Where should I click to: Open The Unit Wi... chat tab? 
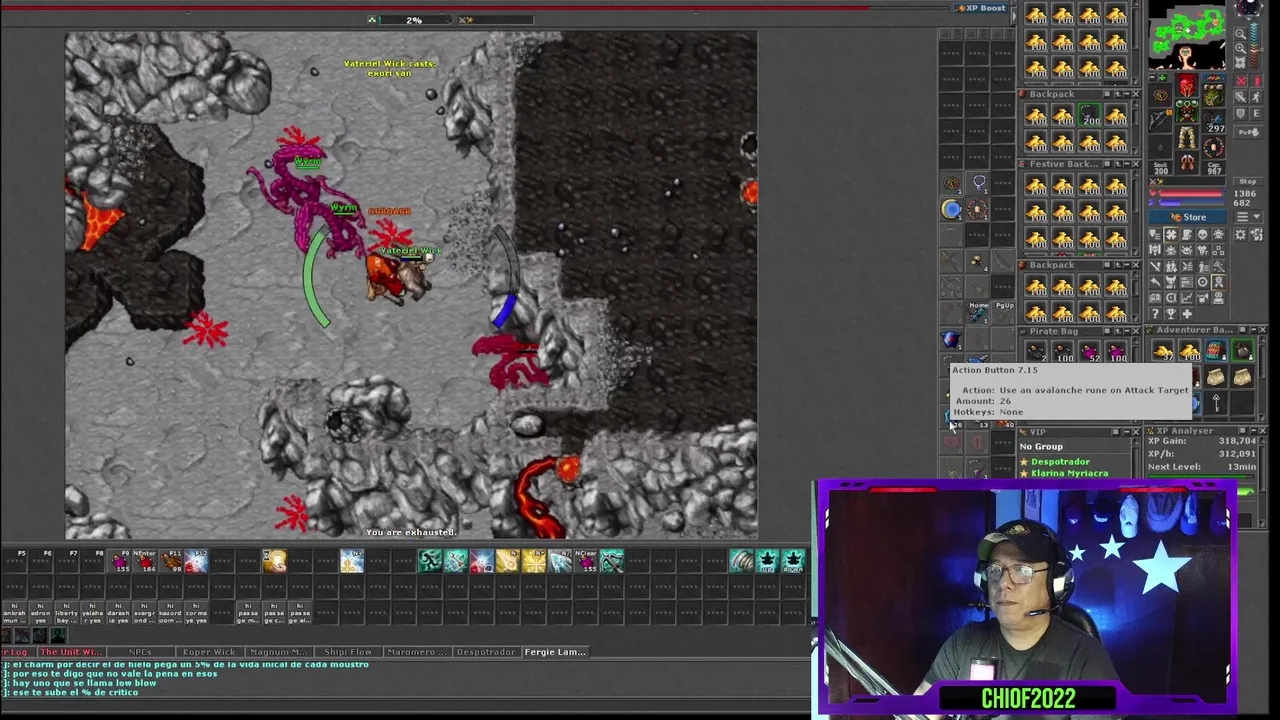click(x=70, y=652)
